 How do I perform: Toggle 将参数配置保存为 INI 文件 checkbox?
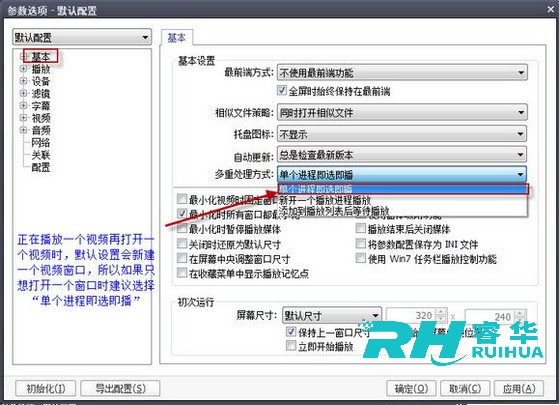coord(361,243)
